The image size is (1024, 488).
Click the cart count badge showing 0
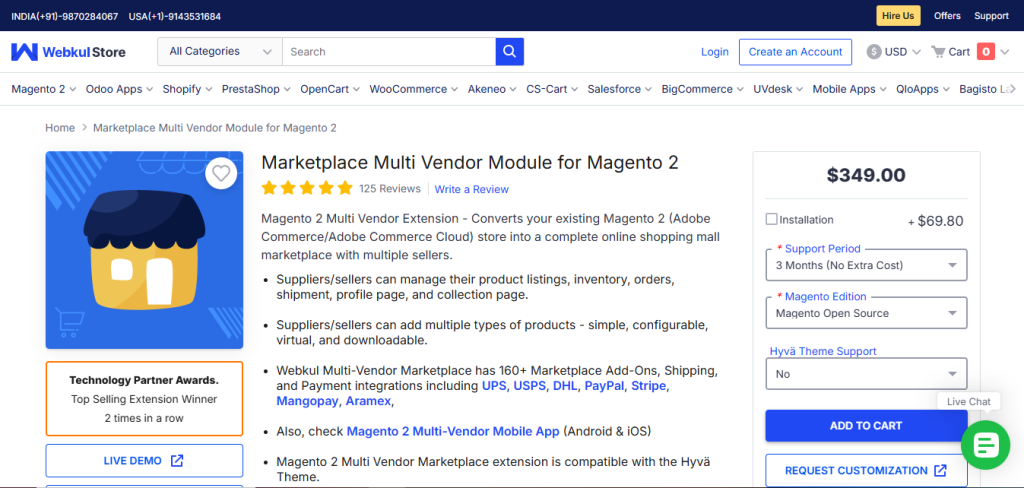pos(985,52)
